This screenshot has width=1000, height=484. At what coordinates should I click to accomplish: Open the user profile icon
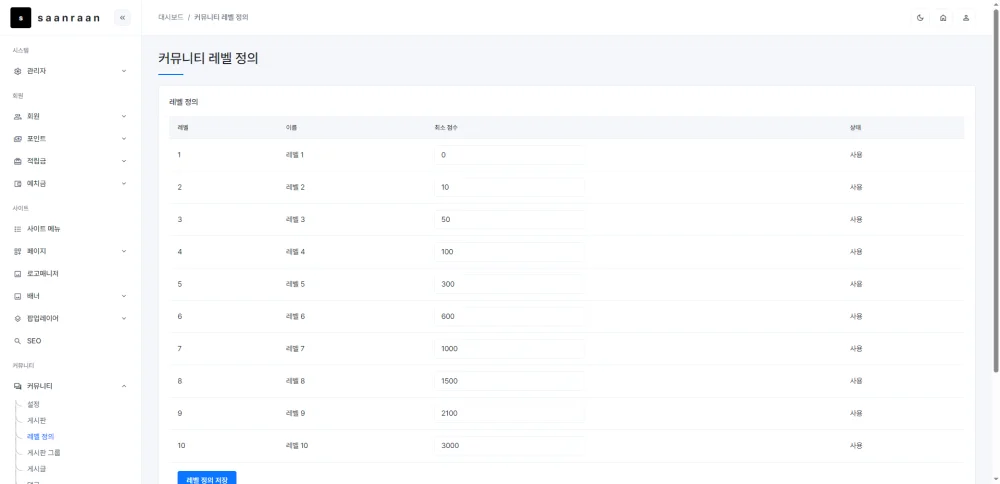pos(966,18)
